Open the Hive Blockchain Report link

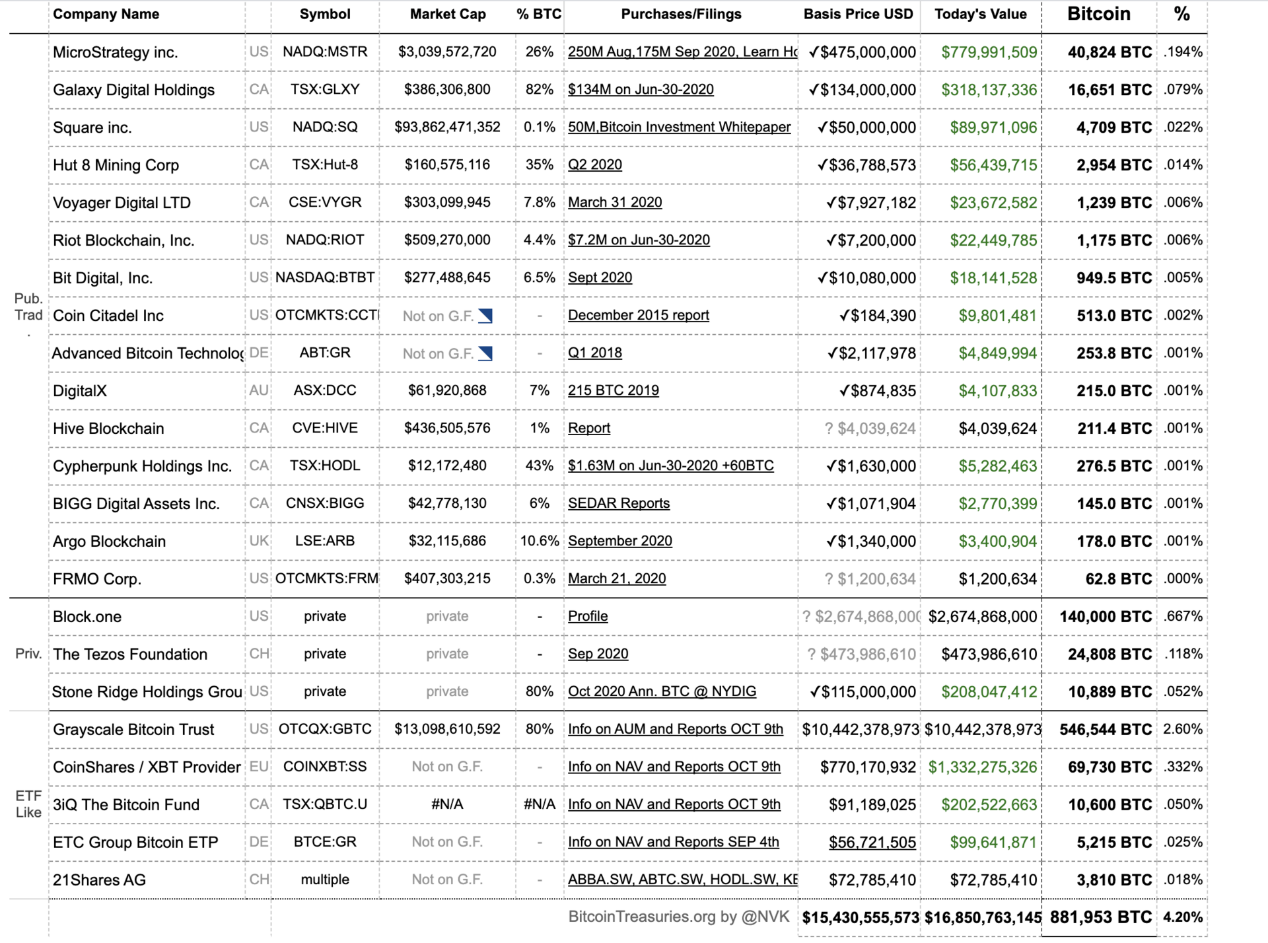tap(589, 428)
